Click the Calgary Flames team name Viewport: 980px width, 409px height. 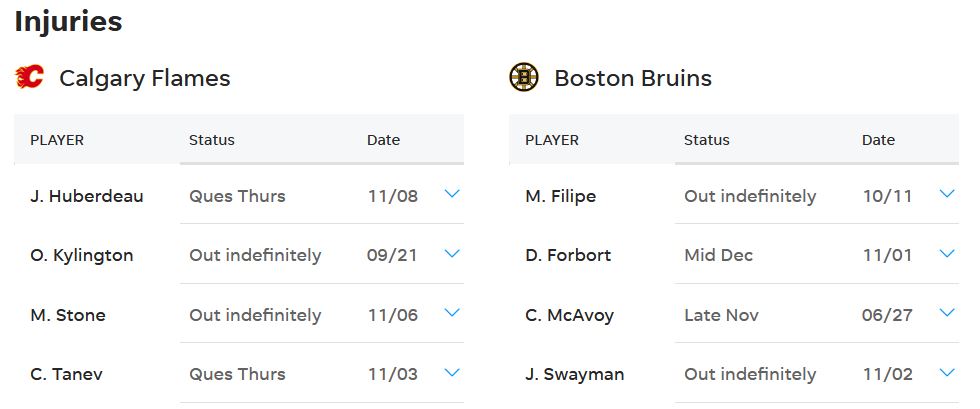coord(145,78)
